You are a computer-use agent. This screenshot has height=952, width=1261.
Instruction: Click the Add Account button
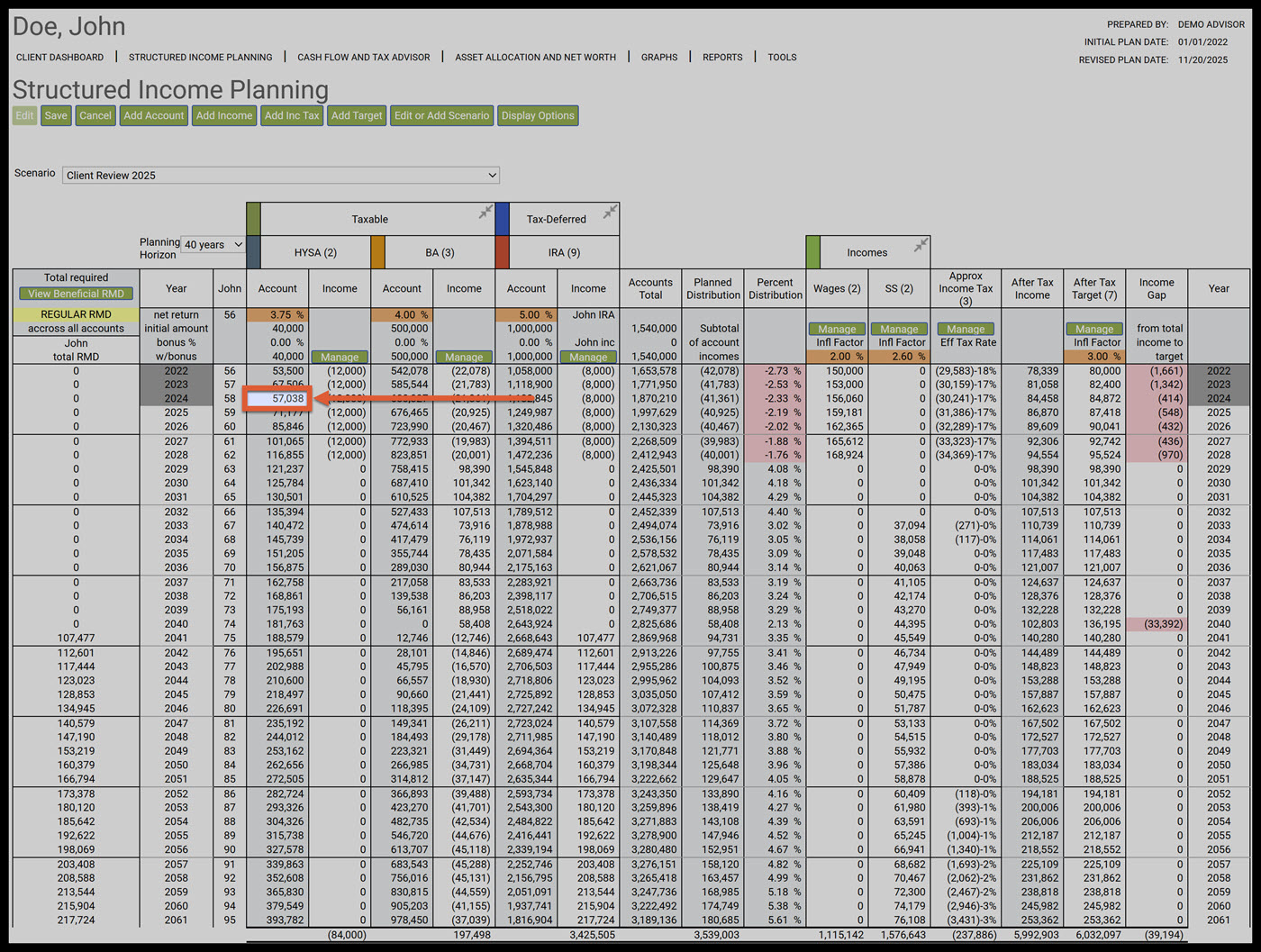click(154, 115)
